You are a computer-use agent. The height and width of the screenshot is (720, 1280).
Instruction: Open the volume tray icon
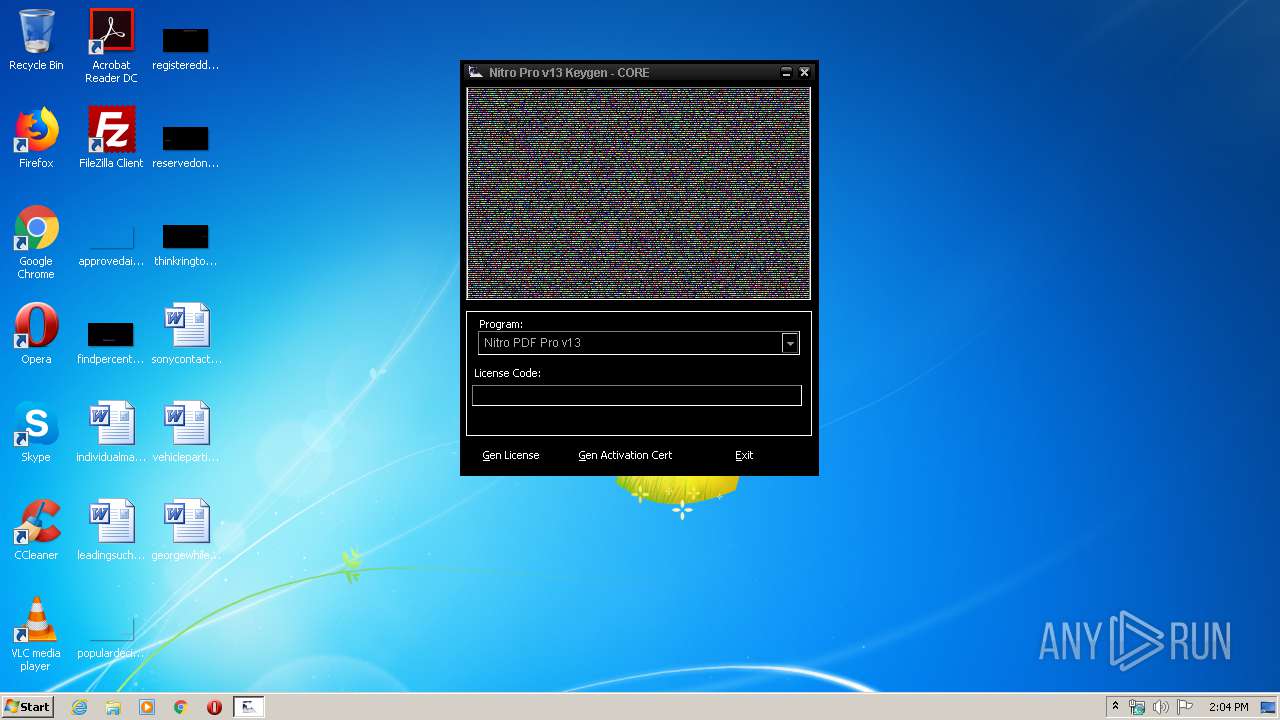(x=1160, y=707)
